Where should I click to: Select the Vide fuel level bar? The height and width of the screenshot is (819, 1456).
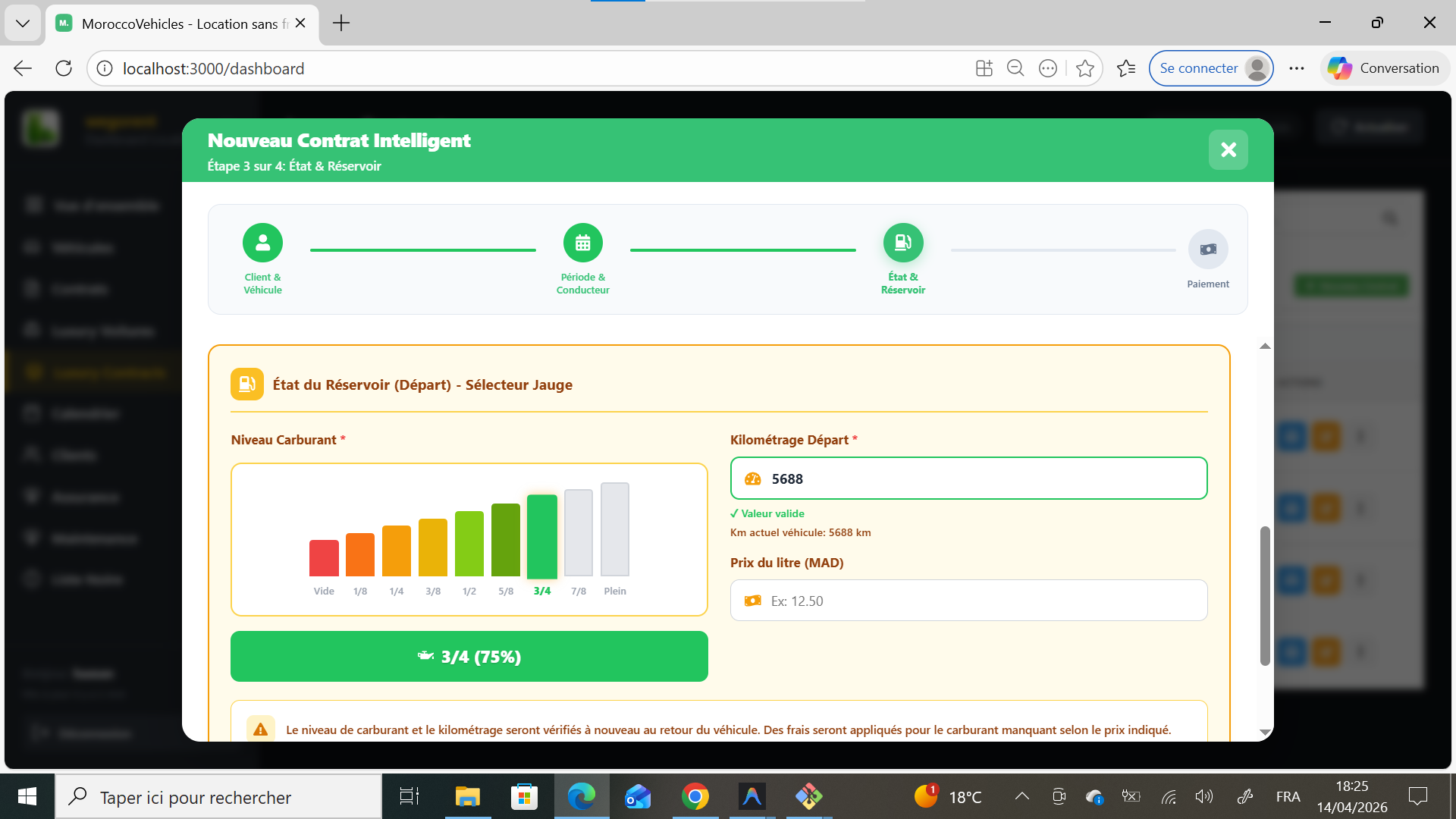[x=324, y=558]
